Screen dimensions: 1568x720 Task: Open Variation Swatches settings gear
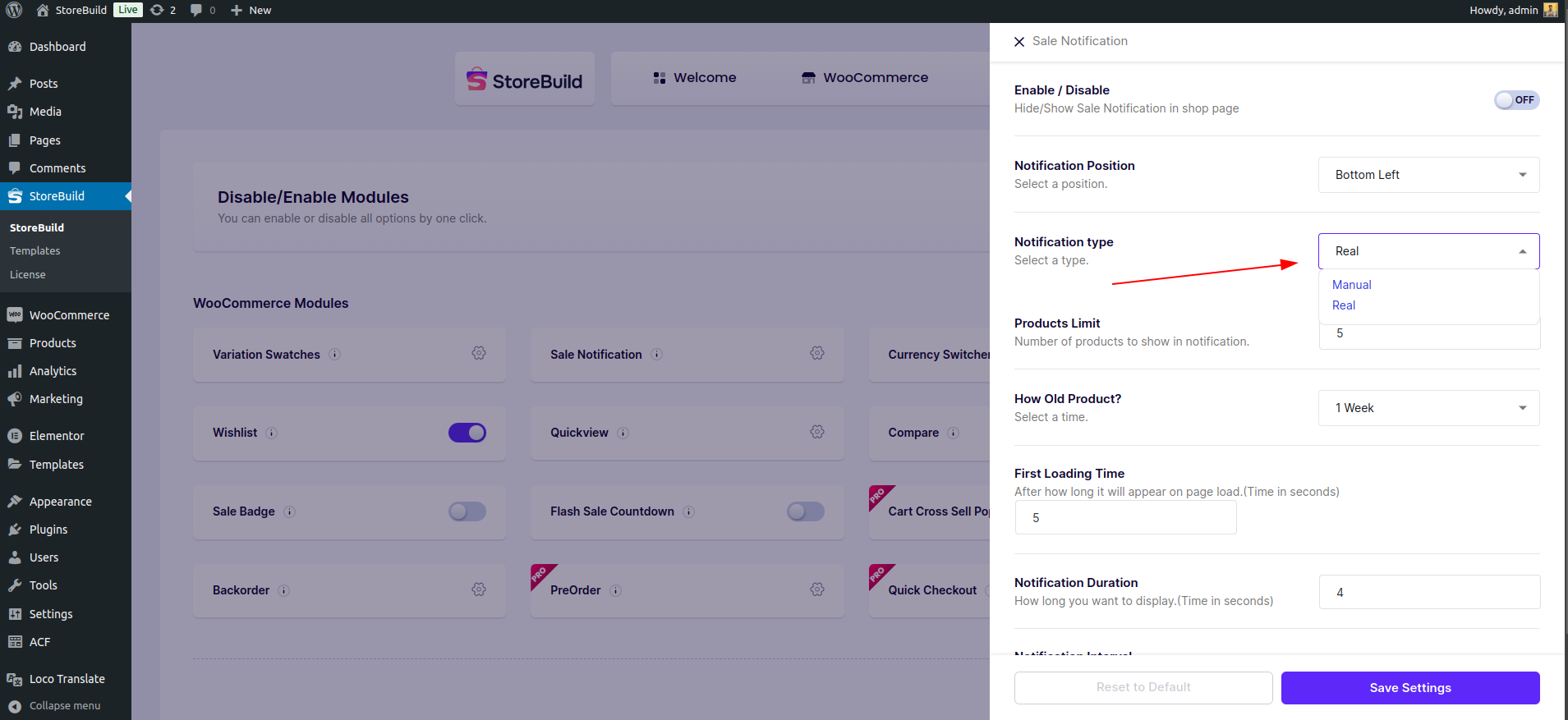(x=479, y=353)
